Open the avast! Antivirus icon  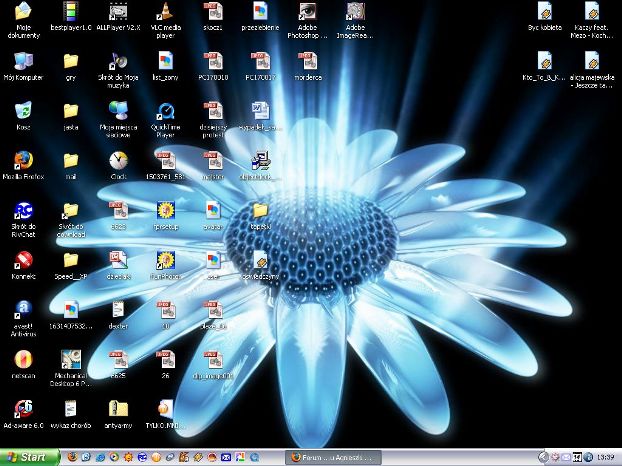23,308
